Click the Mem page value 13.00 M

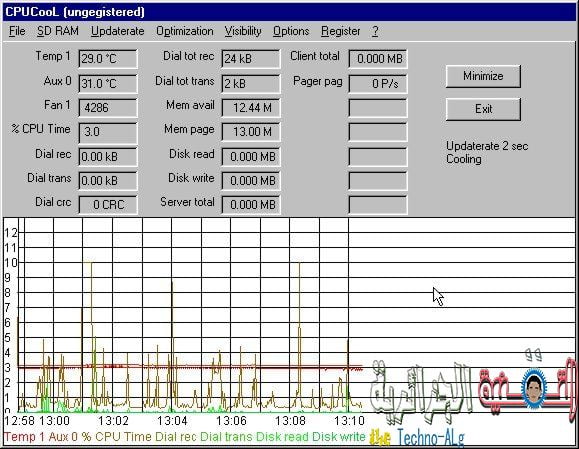pos(251,132)
